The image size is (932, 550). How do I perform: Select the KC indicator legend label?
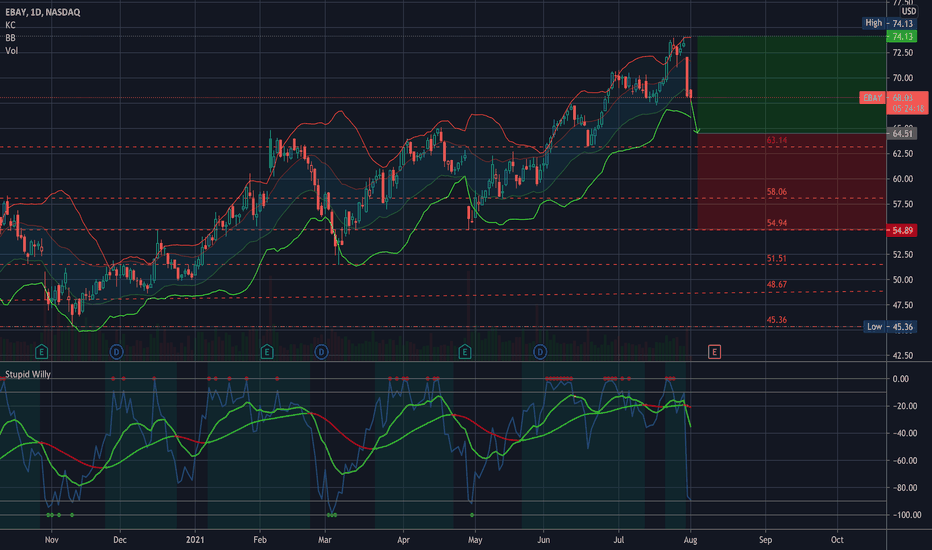[x=10, y=25]
